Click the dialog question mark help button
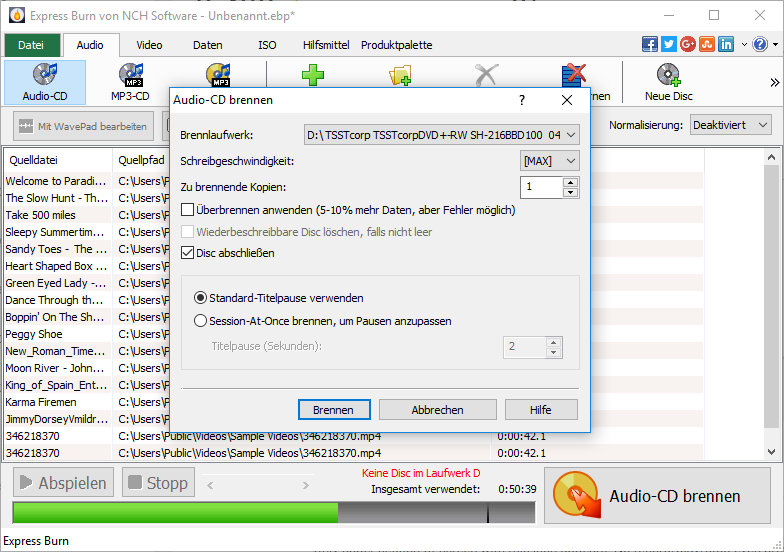 tap(522, 100)
